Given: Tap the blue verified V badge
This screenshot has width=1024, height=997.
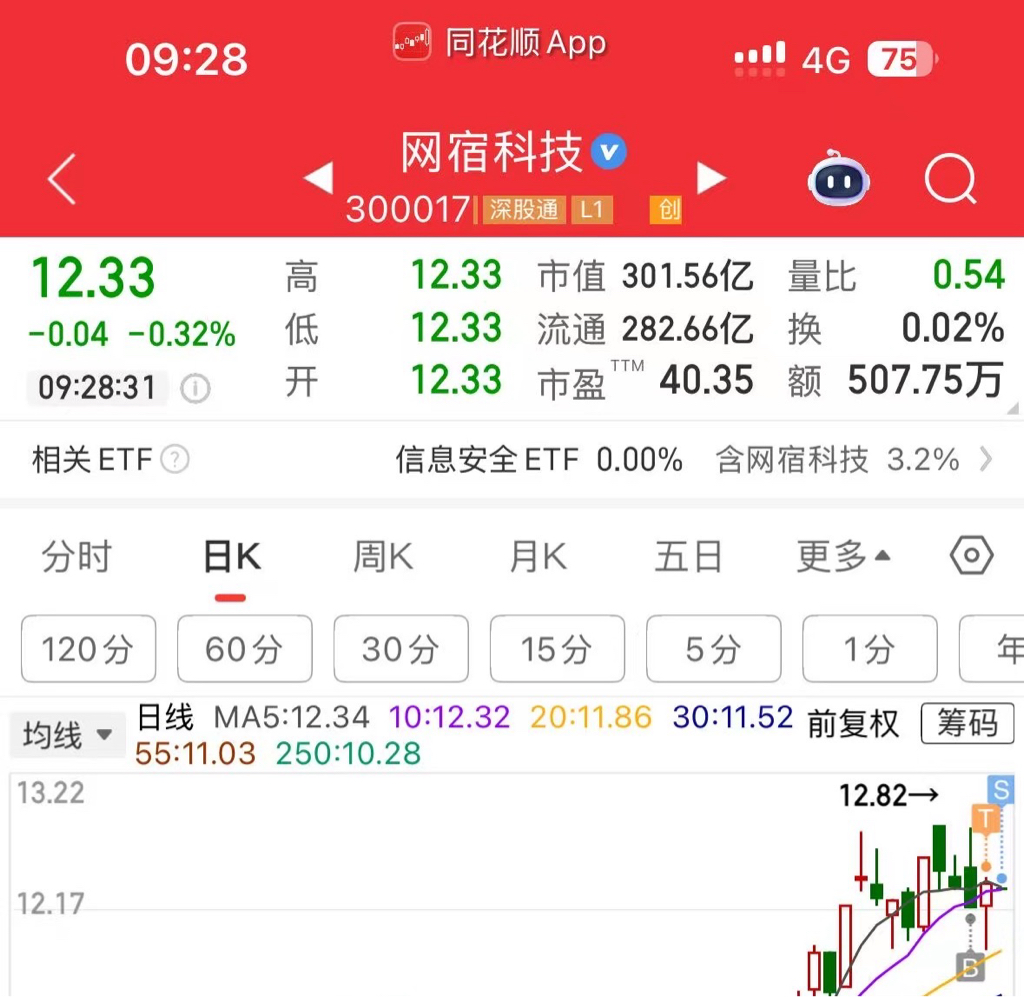Looking at the screenshot, I should 609,151.
